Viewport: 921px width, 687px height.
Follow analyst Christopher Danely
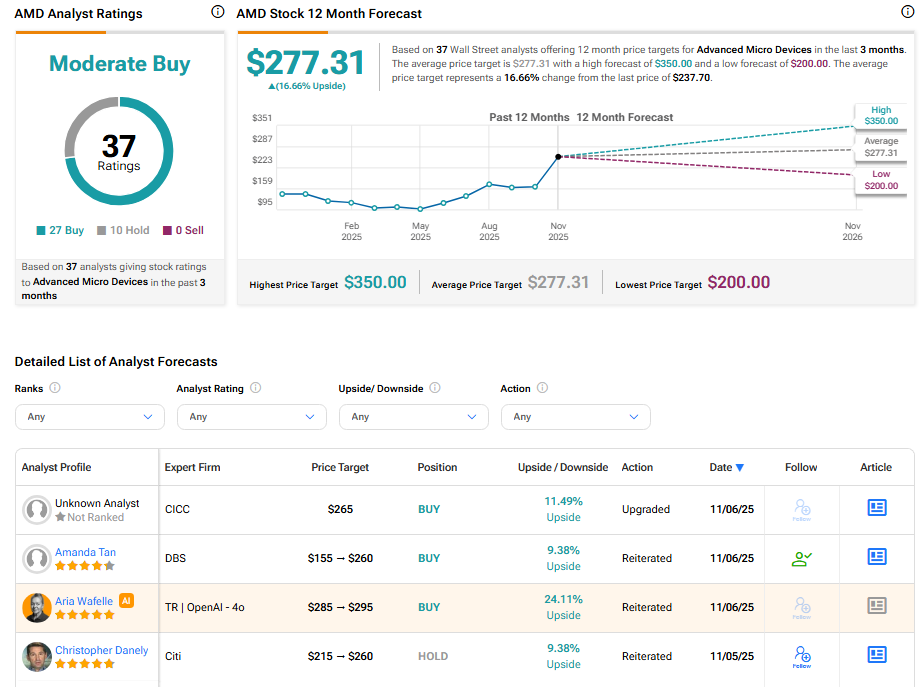801,656
